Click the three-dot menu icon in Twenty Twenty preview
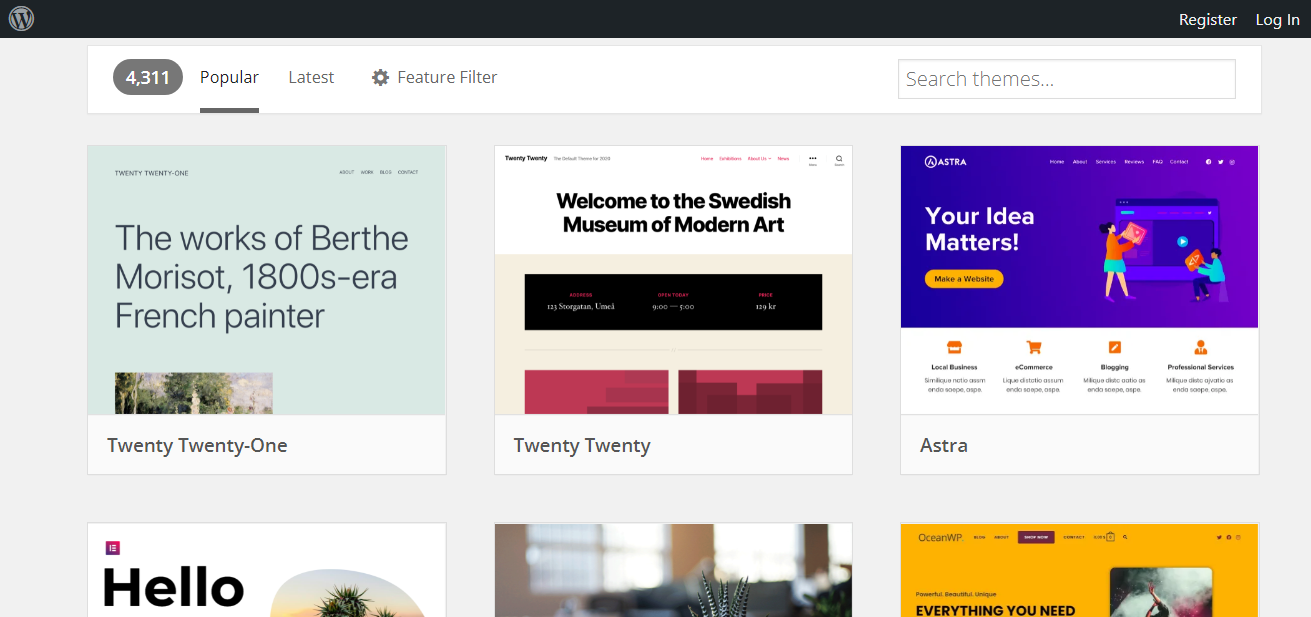This screenshot has width=1311, height=617. (x=812, y=158)
